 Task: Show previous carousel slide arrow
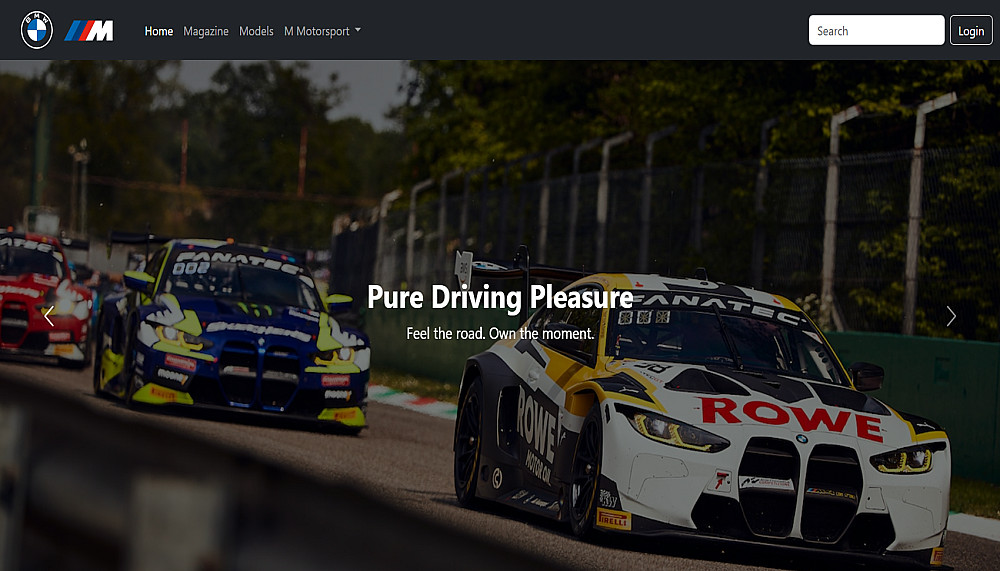coord(49,316)
